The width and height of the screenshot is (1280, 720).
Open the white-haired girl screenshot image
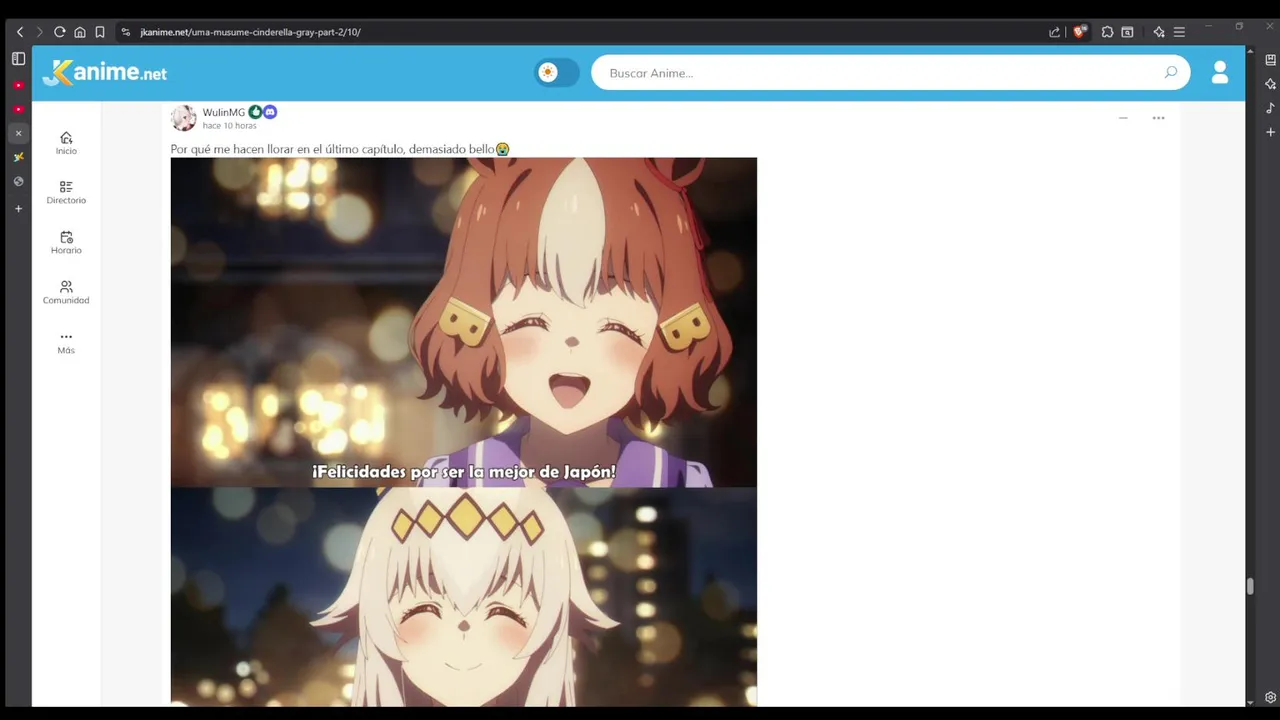464,597
